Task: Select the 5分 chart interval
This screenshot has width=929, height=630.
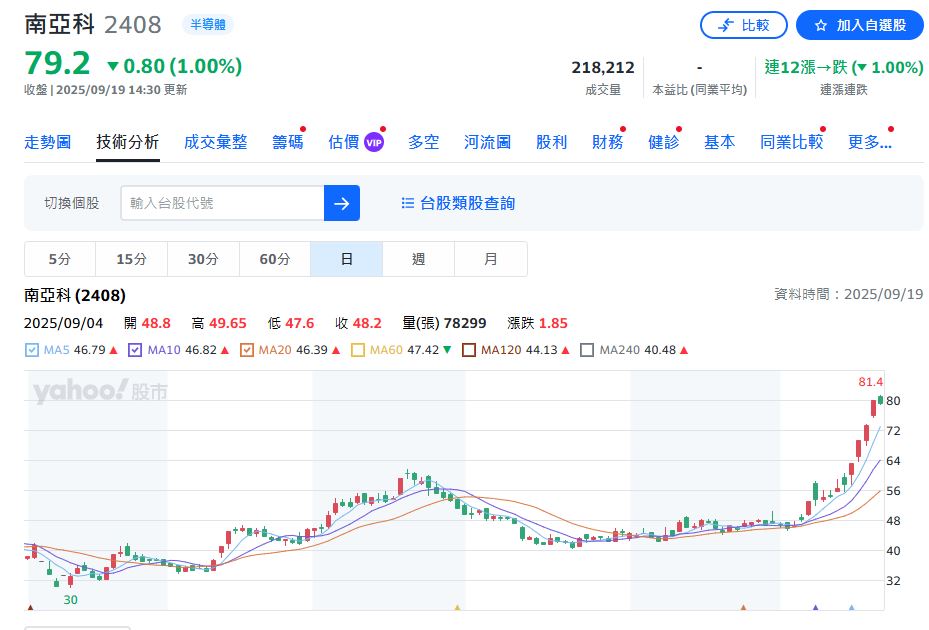Action: coord(60,259)
